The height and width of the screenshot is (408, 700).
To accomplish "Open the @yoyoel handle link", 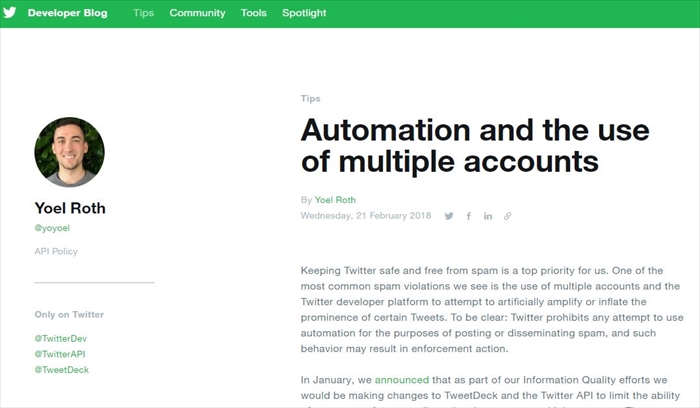I will click(x=52, y=229).
